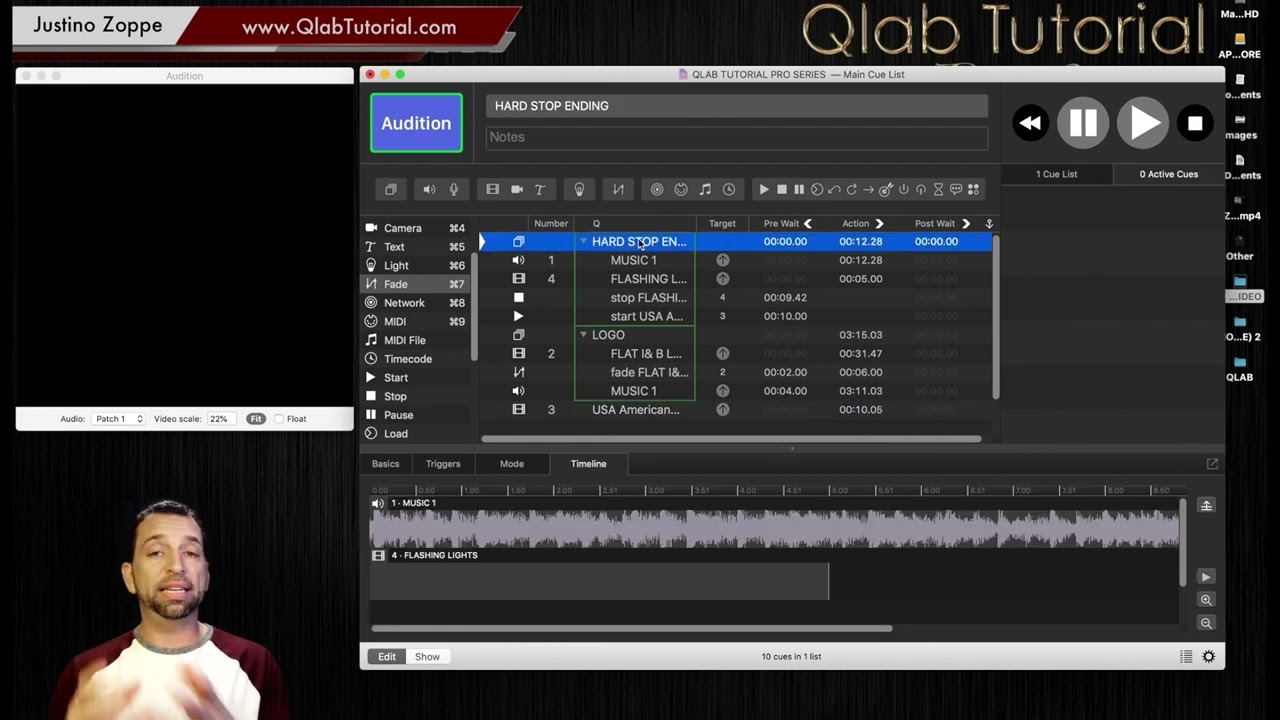1280x720 pixels.
Task: Toggle Fit video scale in Audition window
Action: [x=256, y=419]
